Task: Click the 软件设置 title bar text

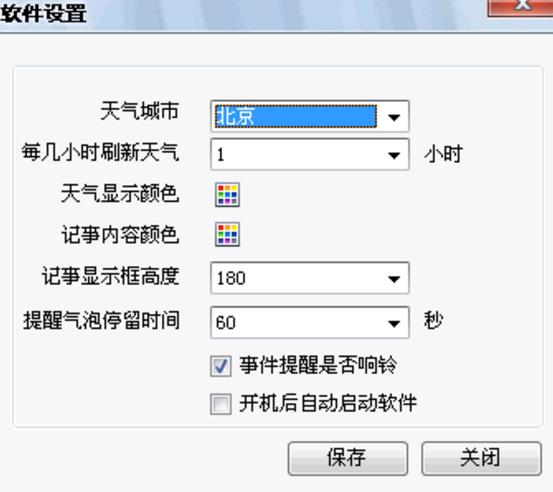Action: (x=44, y=13)
